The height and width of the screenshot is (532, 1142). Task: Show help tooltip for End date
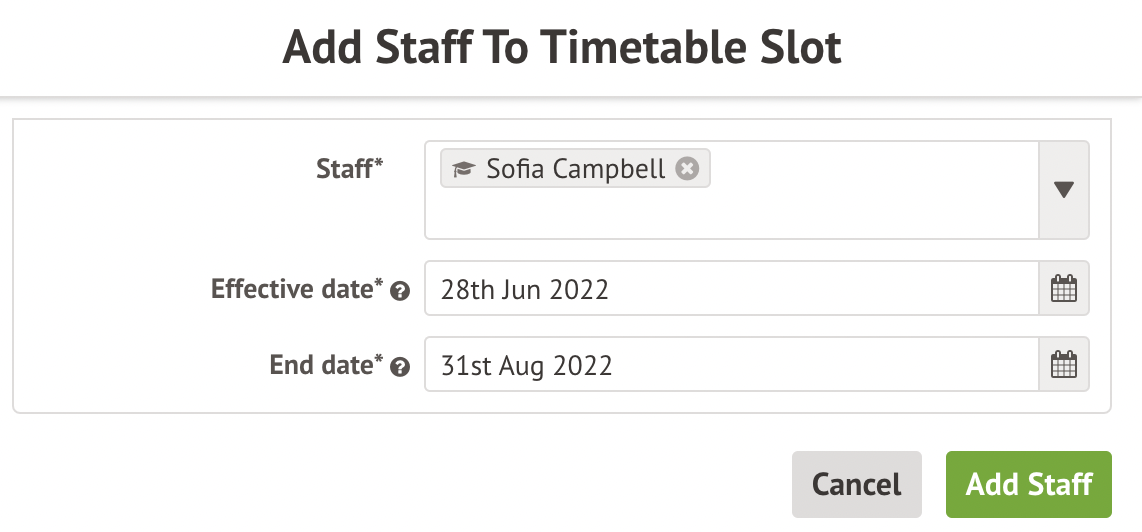(400, 367)
